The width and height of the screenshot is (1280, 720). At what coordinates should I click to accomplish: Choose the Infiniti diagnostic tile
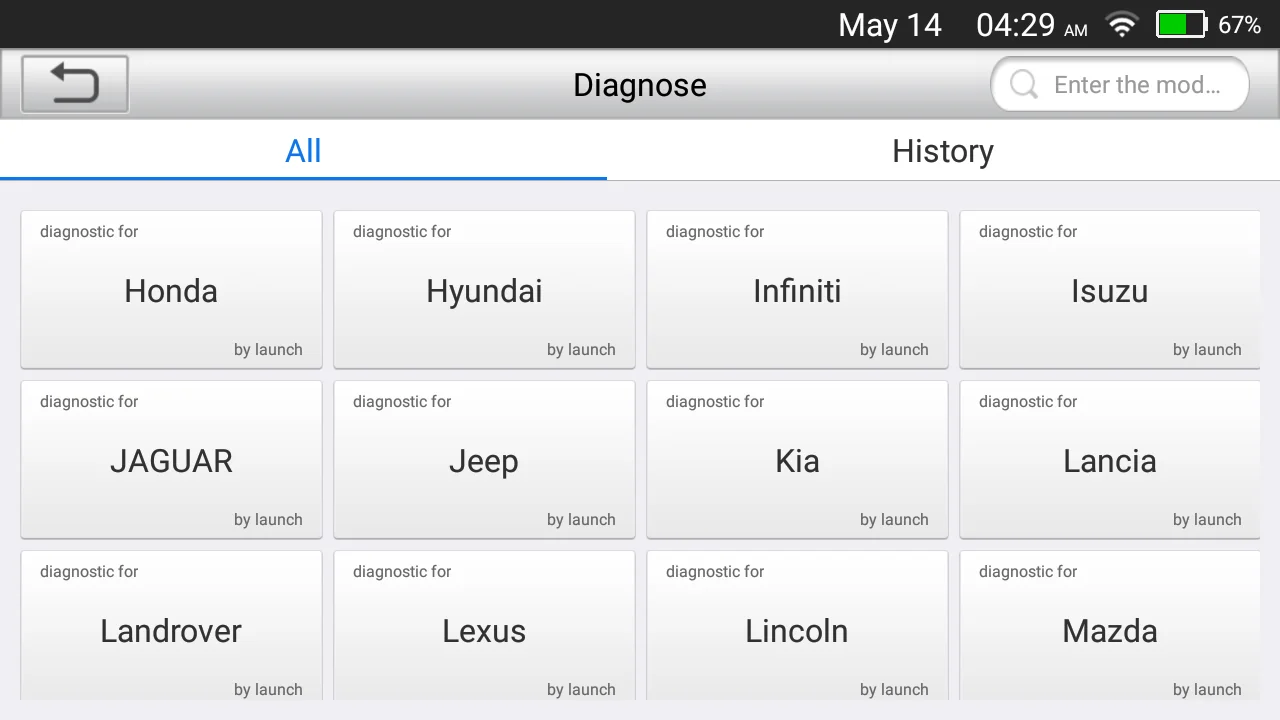pos(797,289)
